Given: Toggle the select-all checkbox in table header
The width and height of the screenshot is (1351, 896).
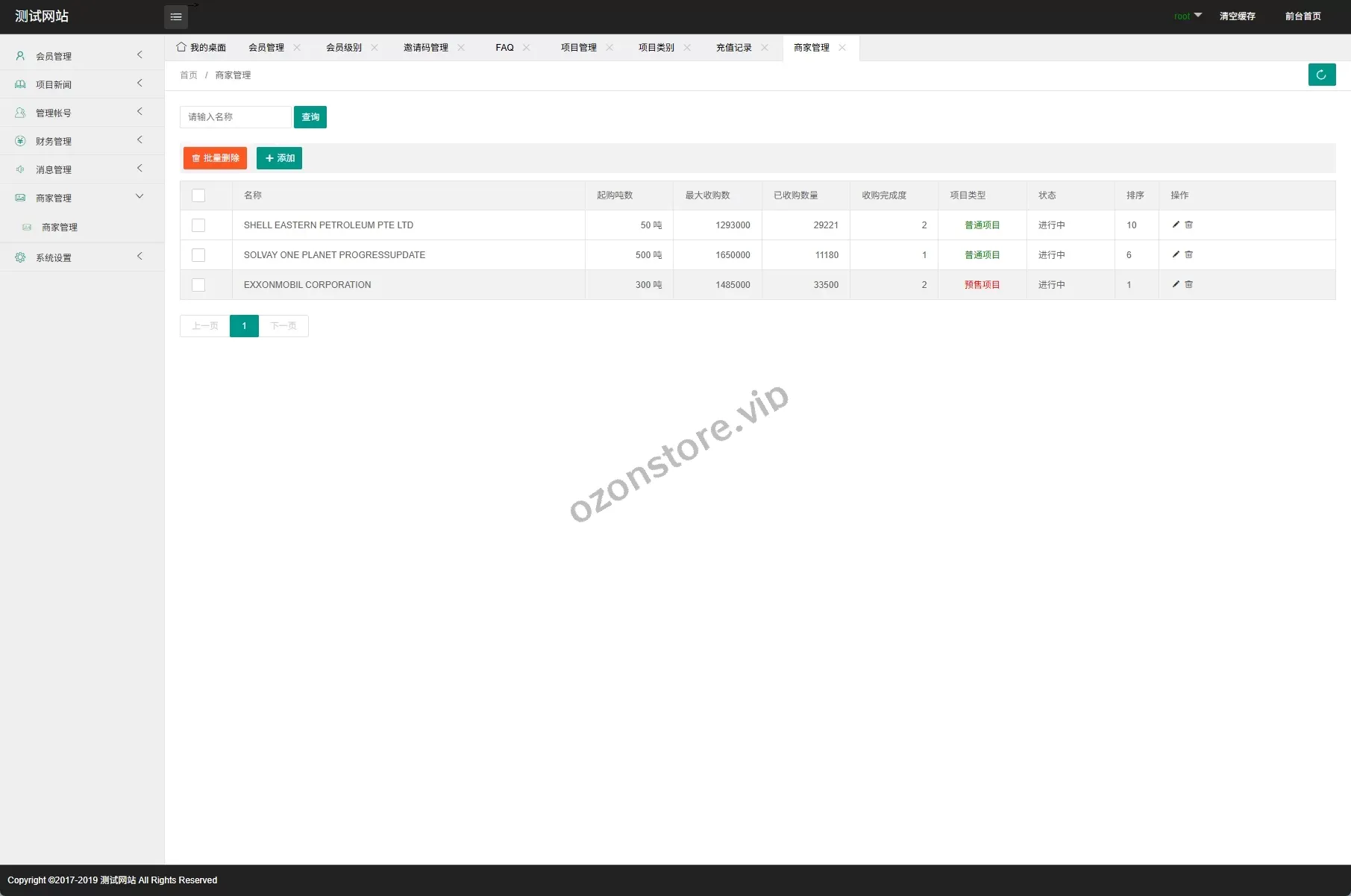Looking at the screenshot, I should (x=198, y=195).
